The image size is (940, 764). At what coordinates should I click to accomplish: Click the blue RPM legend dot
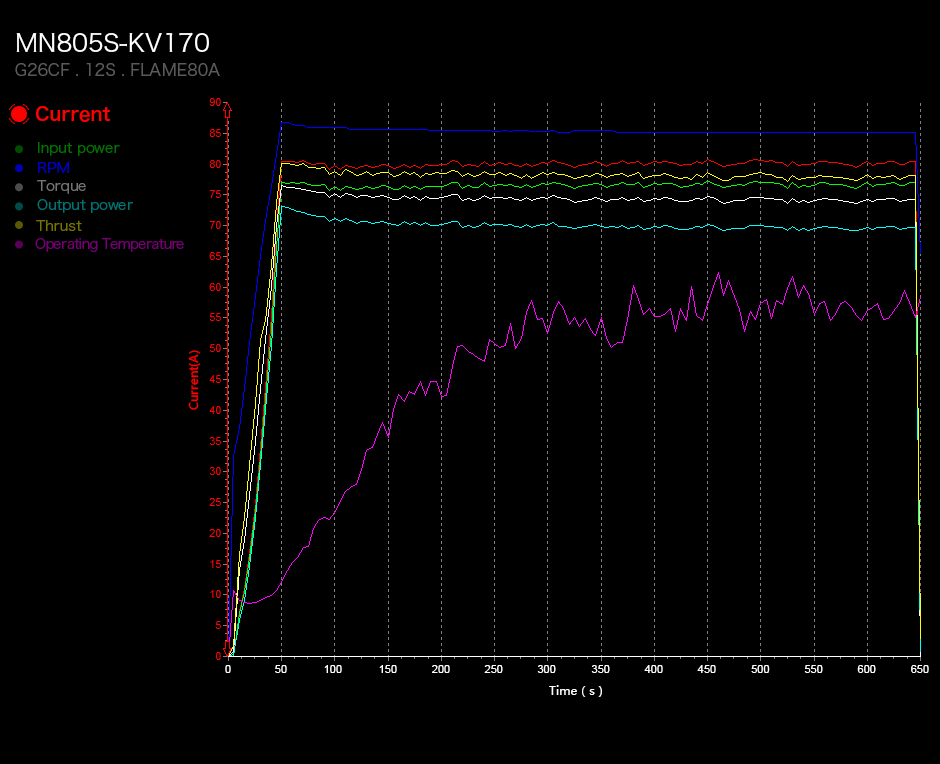pos(19,168)
